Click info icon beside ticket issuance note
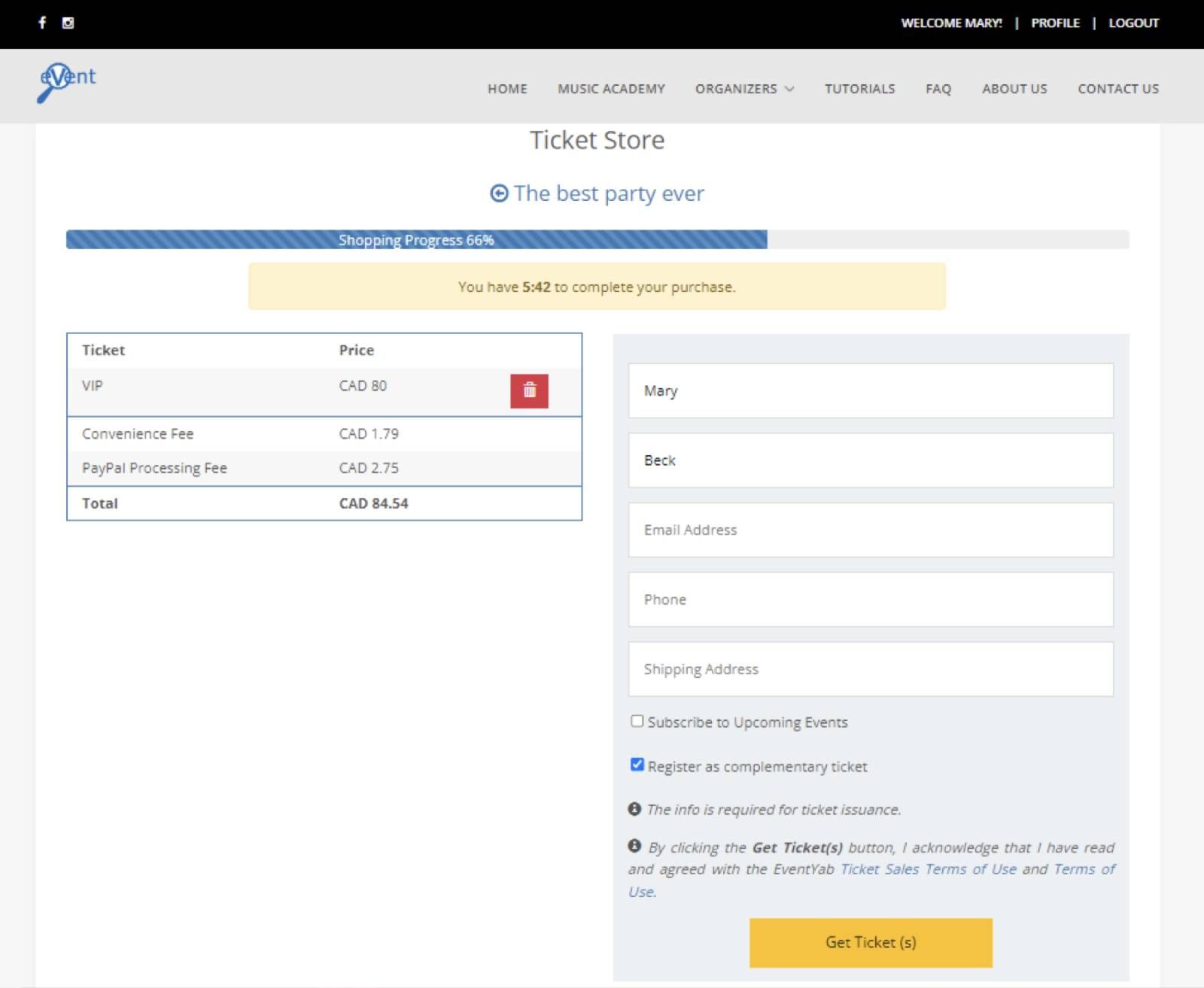The height and width of the screenshot is (988, 1204). (x=634, y=809)
